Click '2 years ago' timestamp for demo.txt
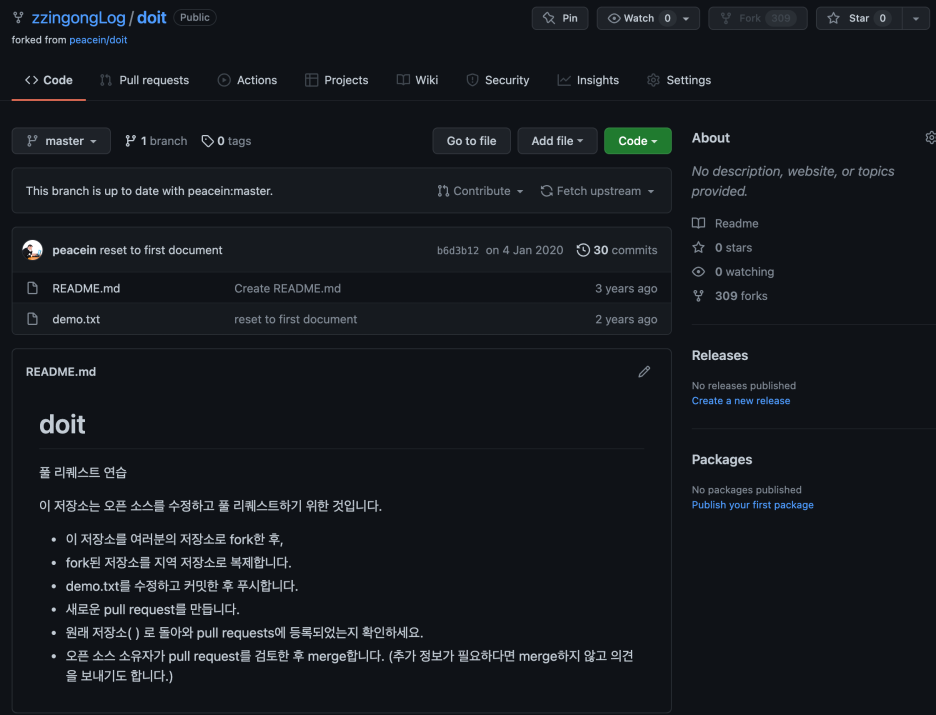The image size is (936, 715). [626, 319]
